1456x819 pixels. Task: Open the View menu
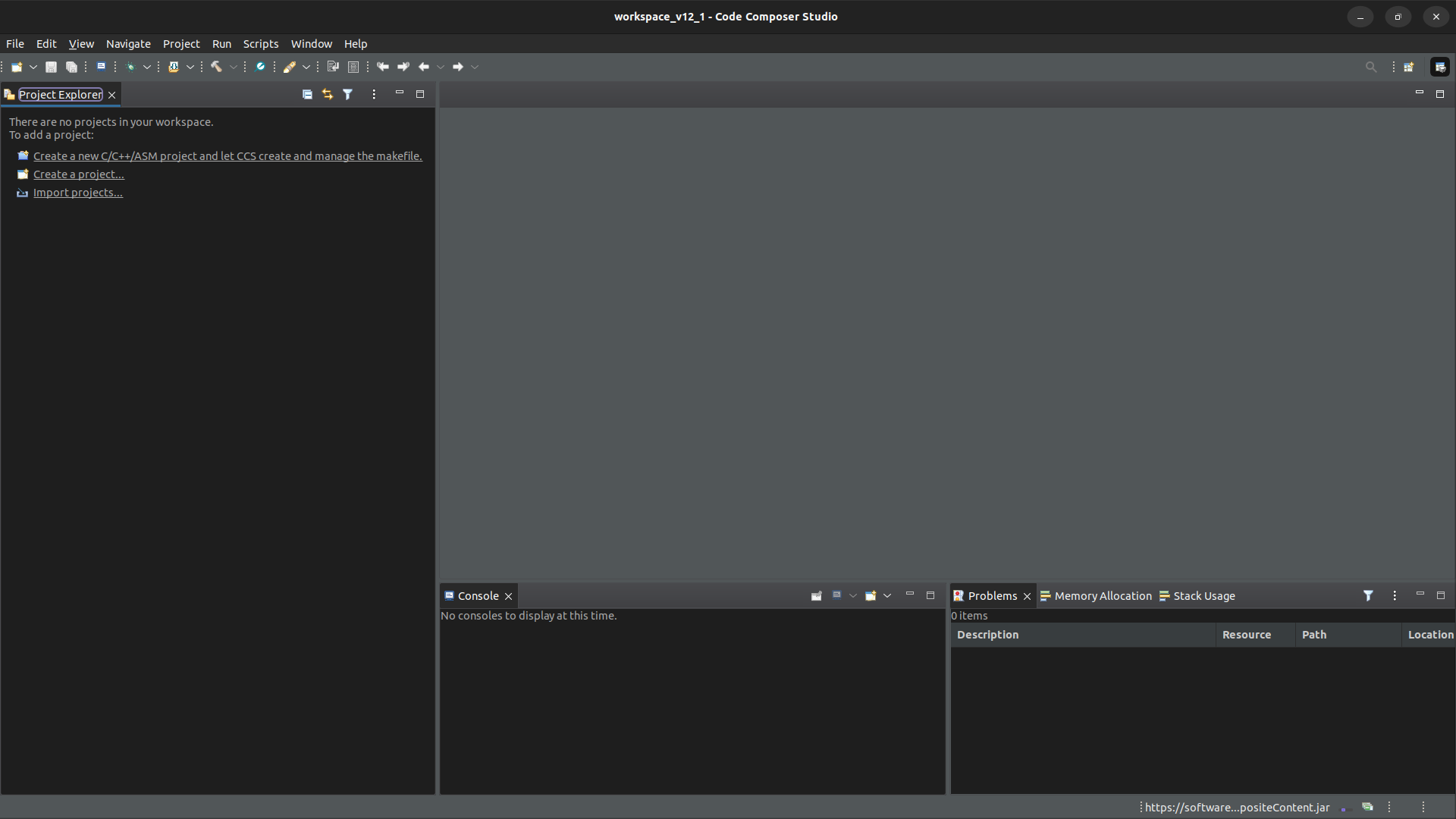click(x=81, y=44)
